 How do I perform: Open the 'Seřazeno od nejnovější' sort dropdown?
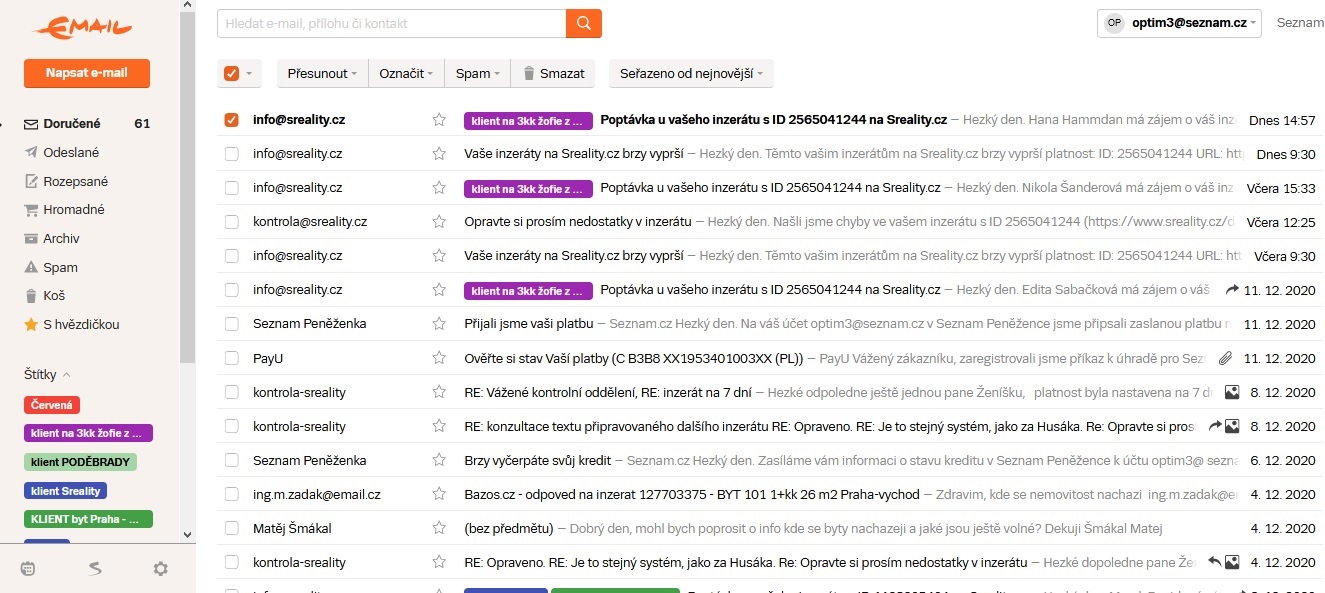(x=691, y=73)
